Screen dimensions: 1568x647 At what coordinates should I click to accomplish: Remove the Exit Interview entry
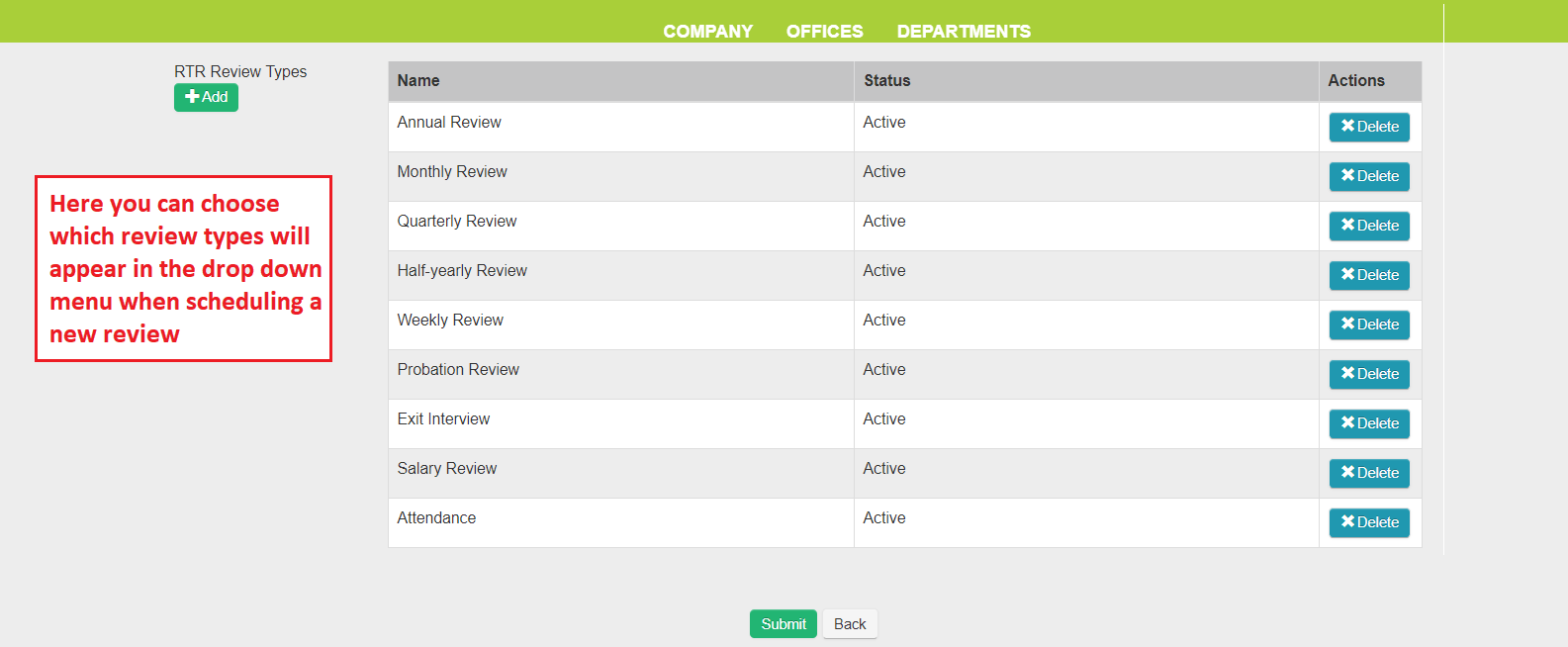(1369, 423)
